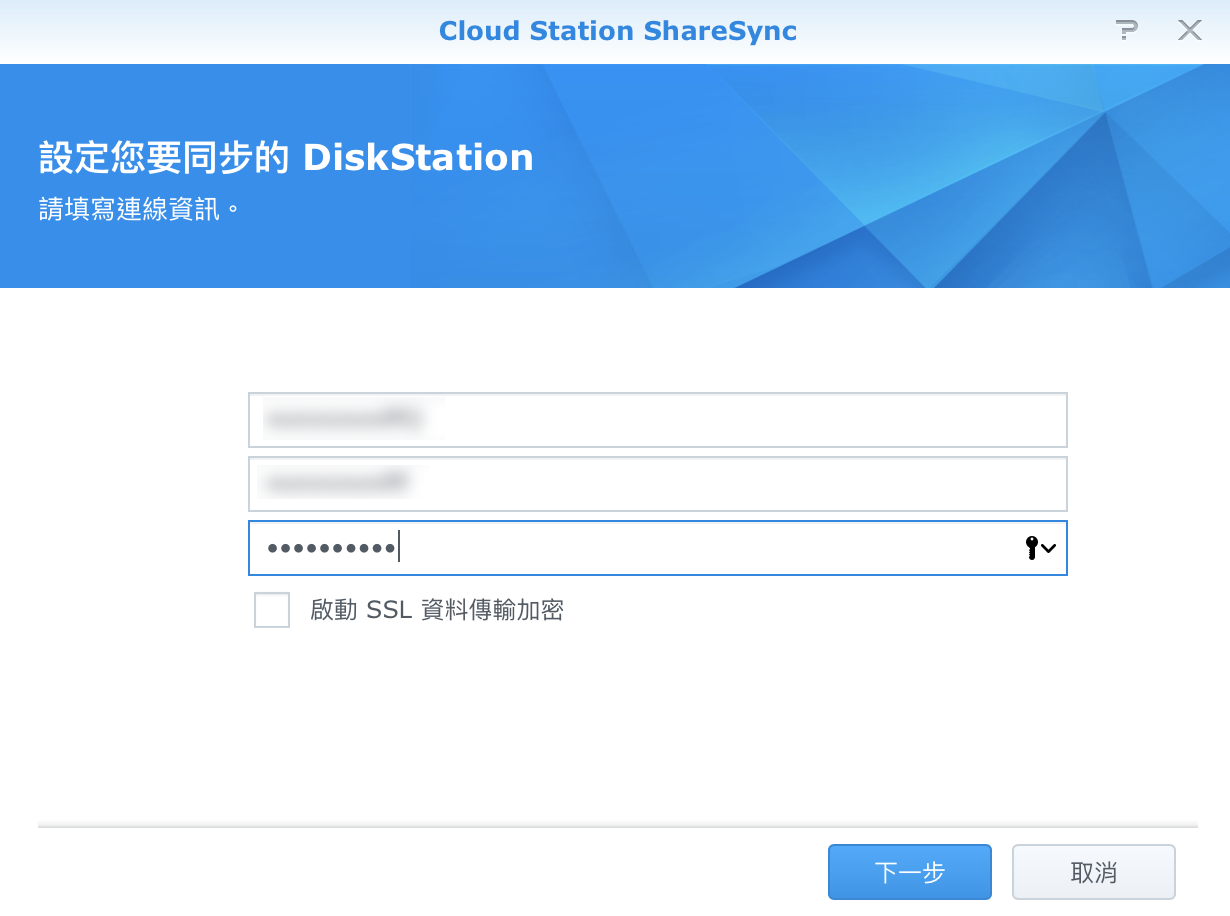Click the separator line above the buttons

pos(617,827)
